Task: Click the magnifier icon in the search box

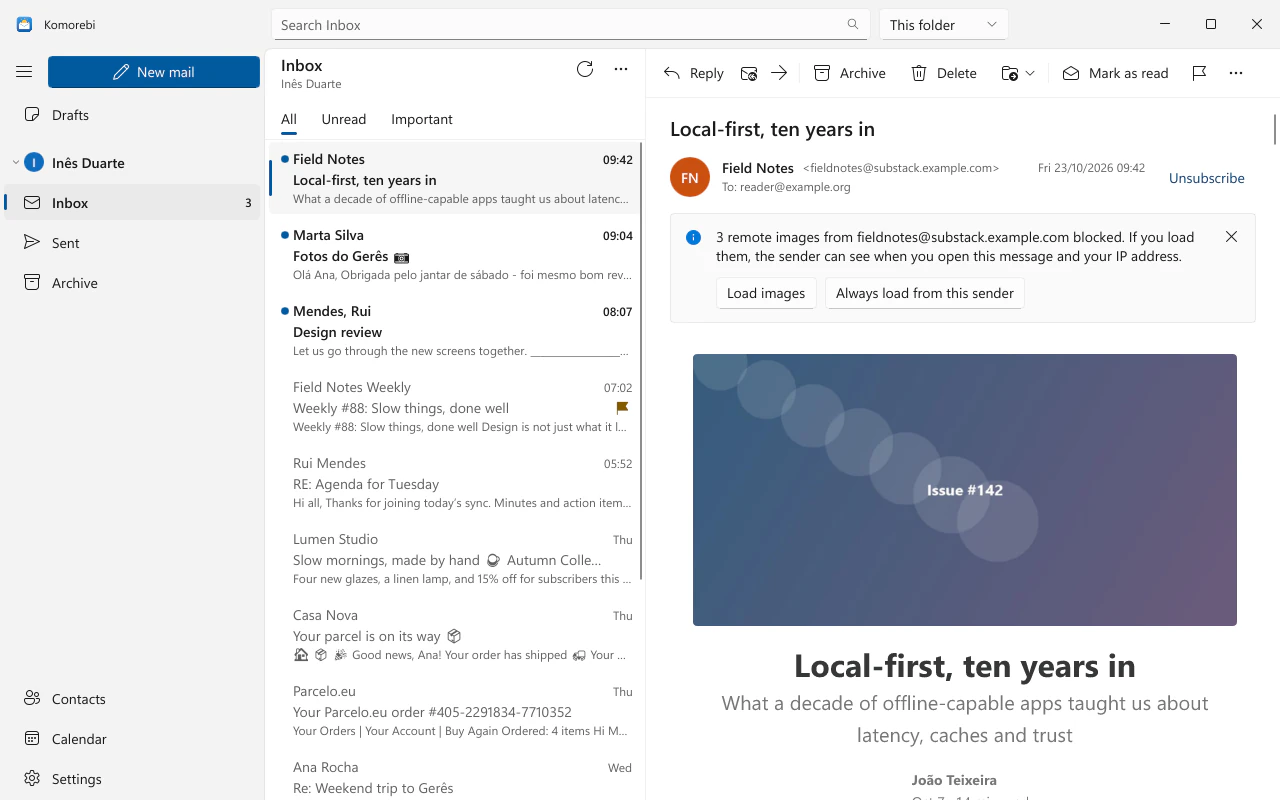Action: pyautogui.click(x=853, y=25)
